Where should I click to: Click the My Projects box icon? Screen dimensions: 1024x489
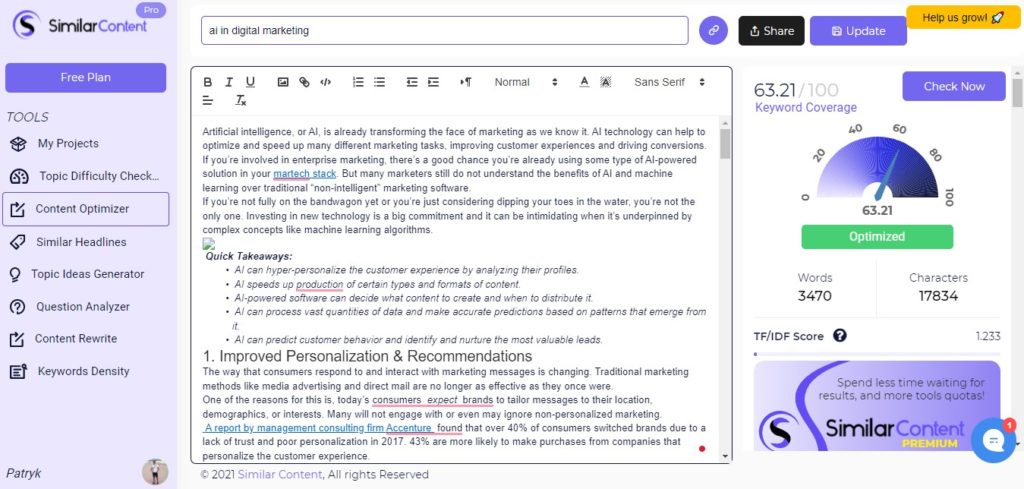tap(18, 144)
